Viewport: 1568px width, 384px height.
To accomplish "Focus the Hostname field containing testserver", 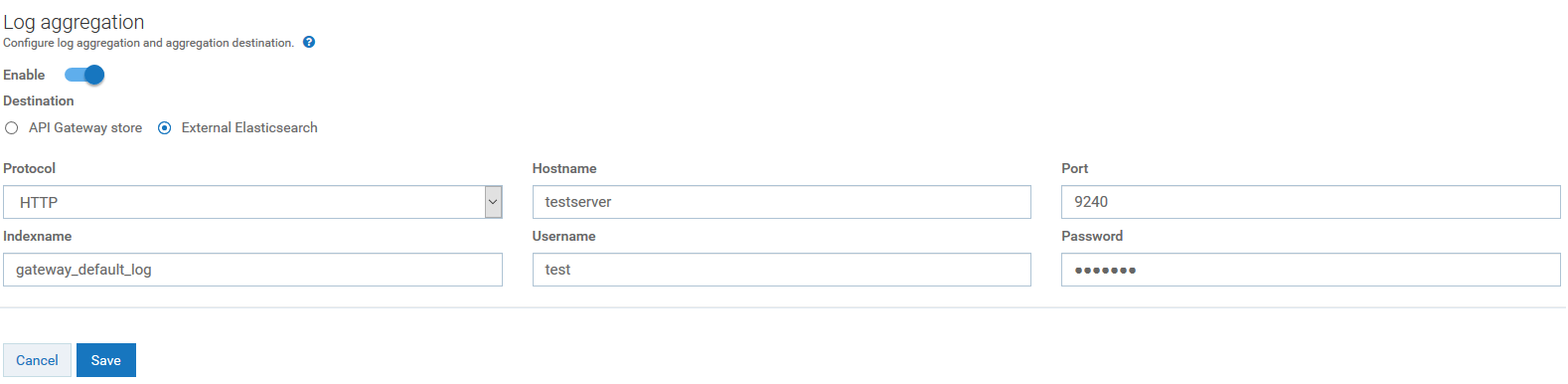I will pos(782,202).
